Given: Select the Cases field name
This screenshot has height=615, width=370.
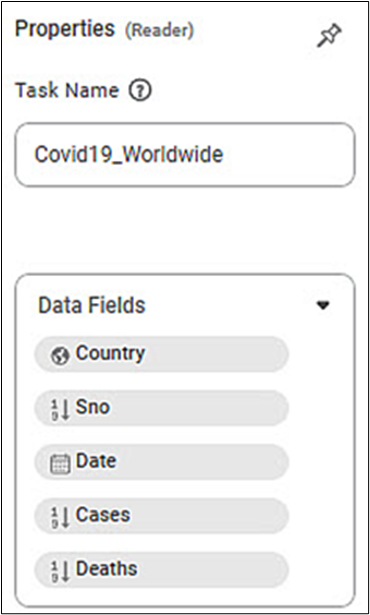Looking at the screenshot, I should [102, 515].
